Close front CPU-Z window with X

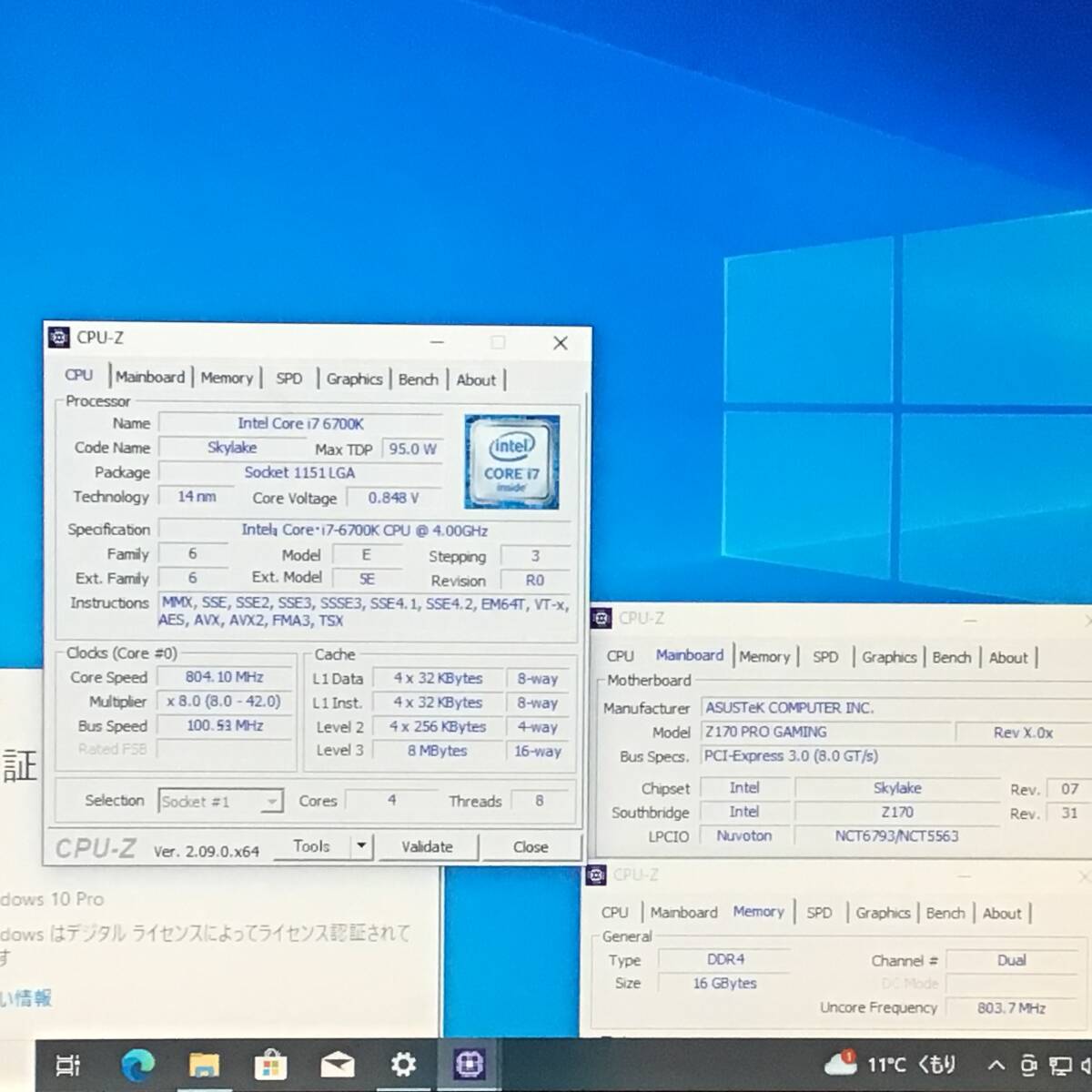[x=561, y=343]
